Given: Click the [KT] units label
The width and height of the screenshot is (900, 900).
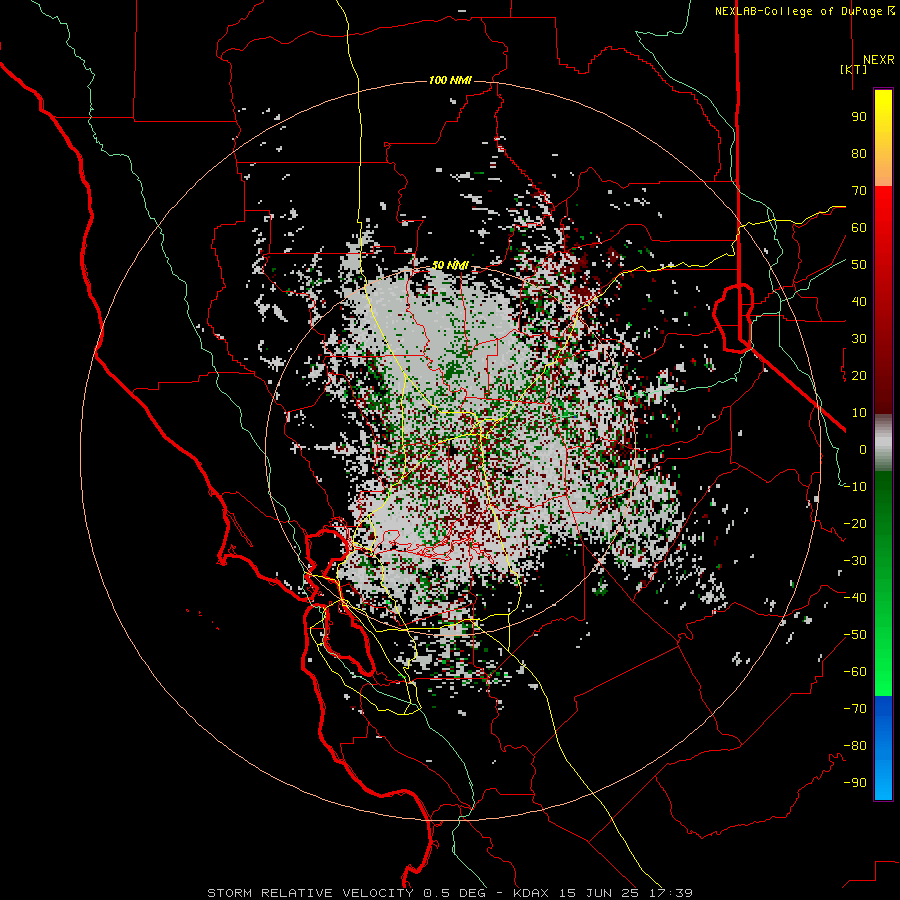Looking at the screenshot, I should click(x=854, y=69).
